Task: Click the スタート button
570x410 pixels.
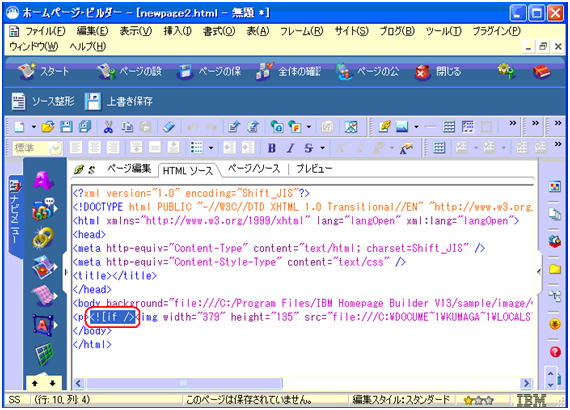Action: point(43,71)
